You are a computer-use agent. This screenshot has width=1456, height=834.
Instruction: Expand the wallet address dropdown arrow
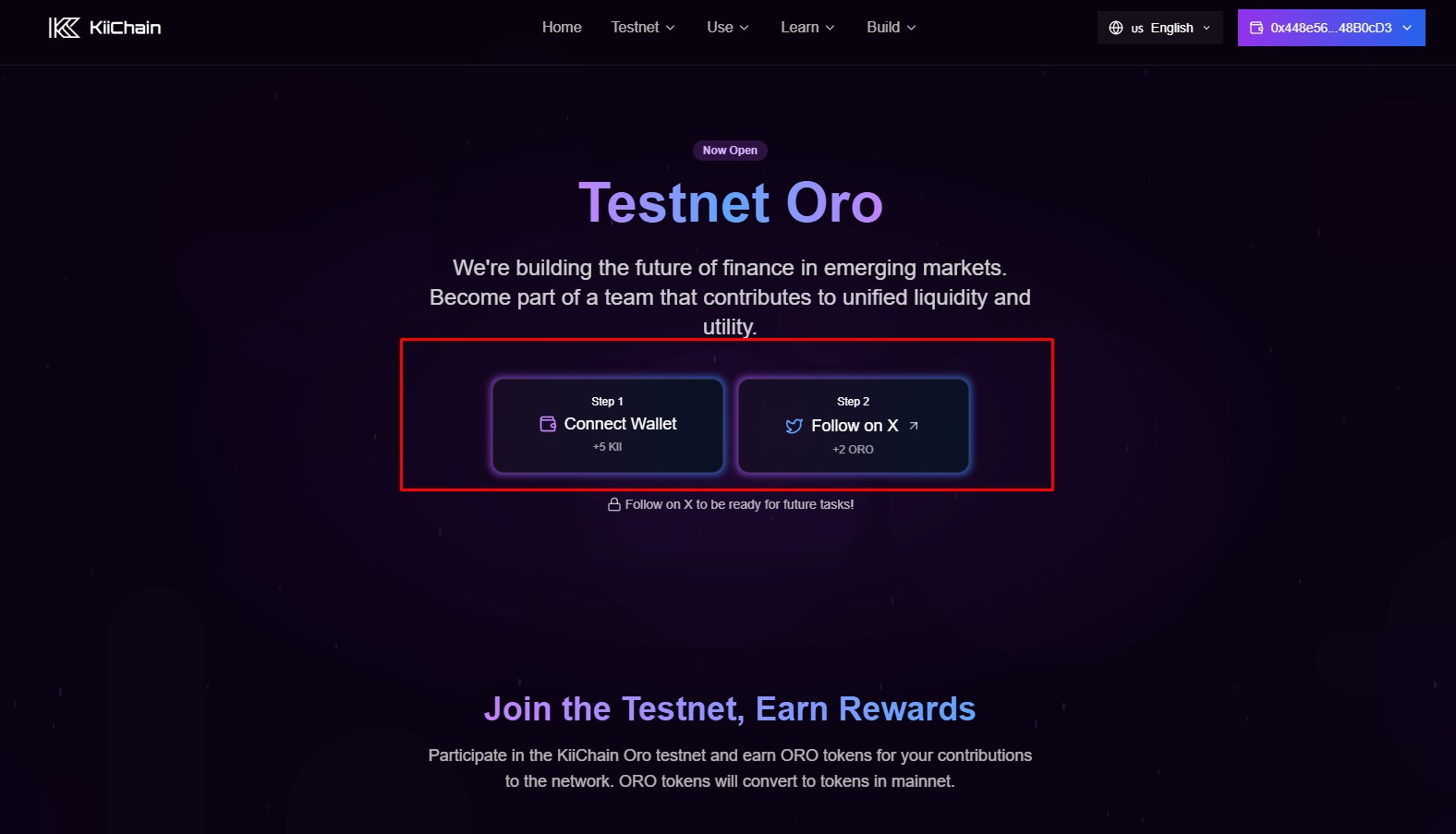coord(1407,28)
